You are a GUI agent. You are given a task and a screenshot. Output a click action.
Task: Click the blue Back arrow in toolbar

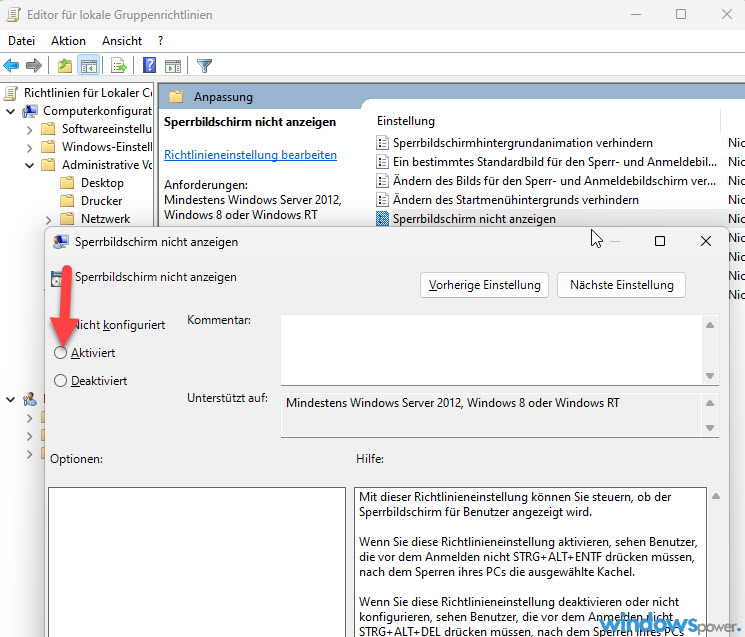coord(11,65)
